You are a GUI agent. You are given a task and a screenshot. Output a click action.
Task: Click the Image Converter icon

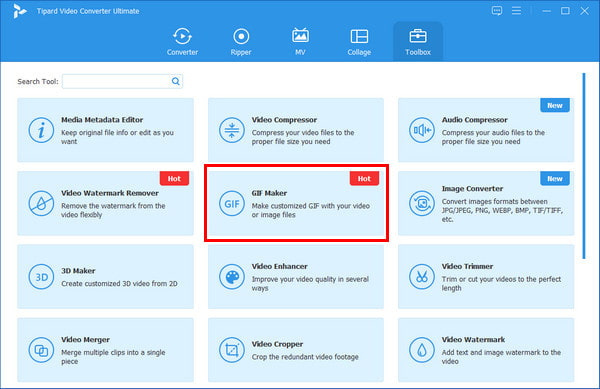[422, 203]
